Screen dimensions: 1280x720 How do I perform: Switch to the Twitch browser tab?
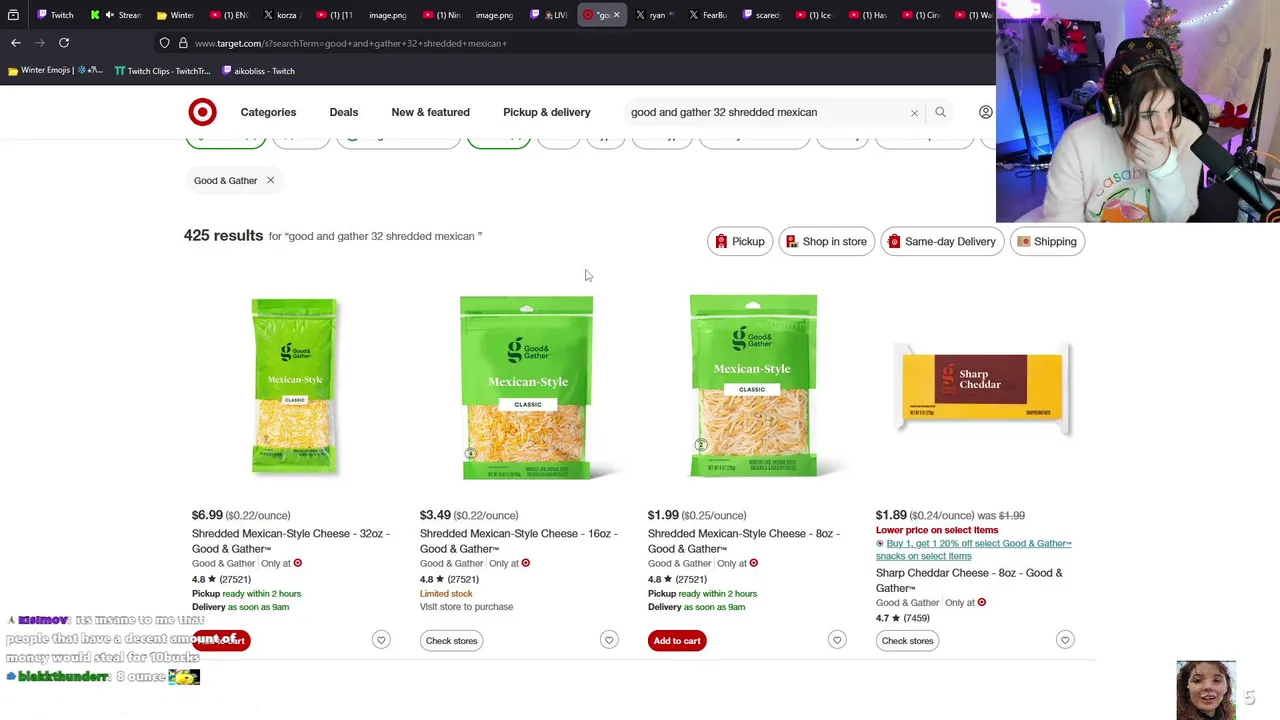[x=56, y=15]
